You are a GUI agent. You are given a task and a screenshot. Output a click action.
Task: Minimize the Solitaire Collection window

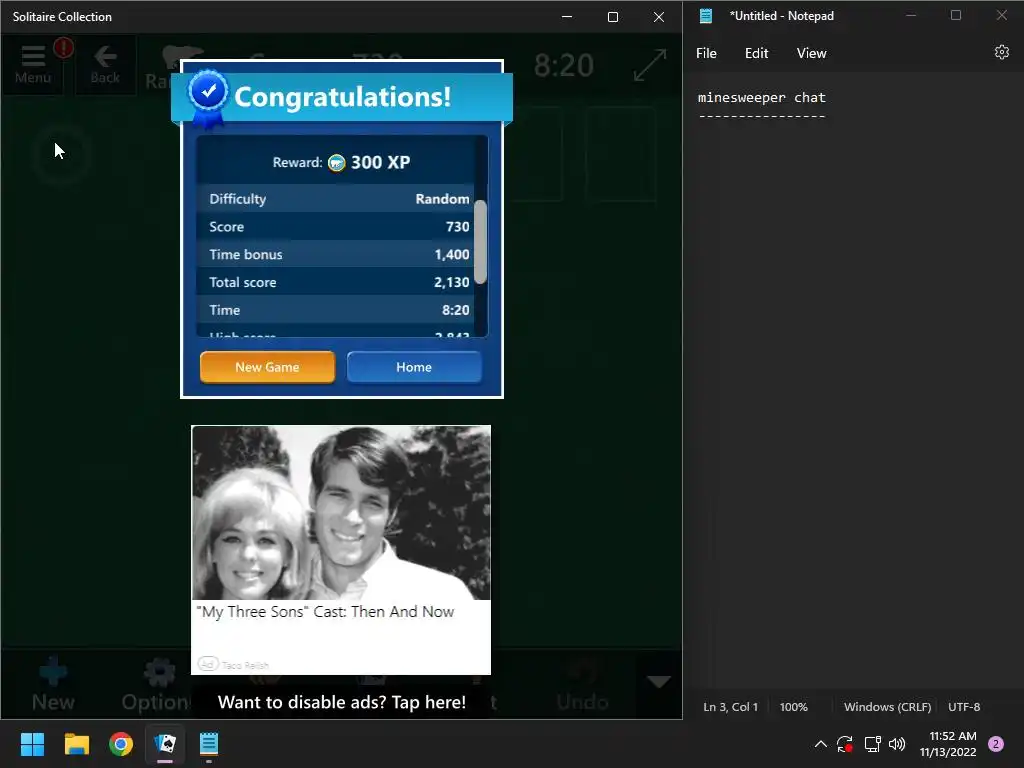(567, 17)
